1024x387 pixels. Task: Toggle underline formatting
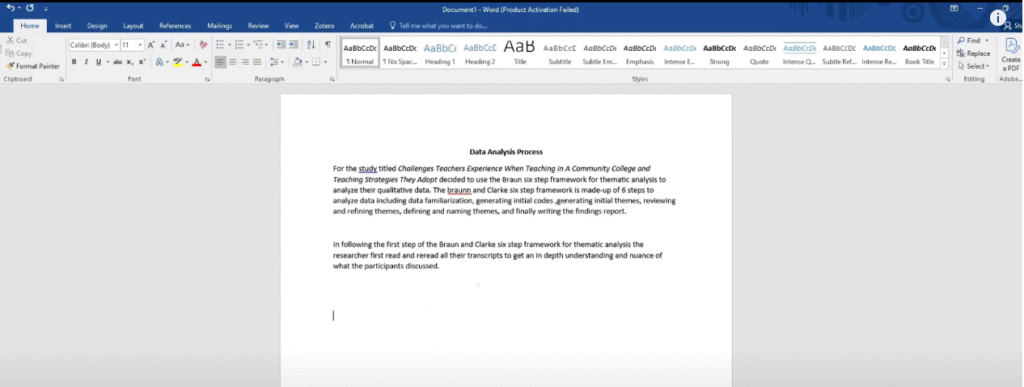(x=99, y=62)
